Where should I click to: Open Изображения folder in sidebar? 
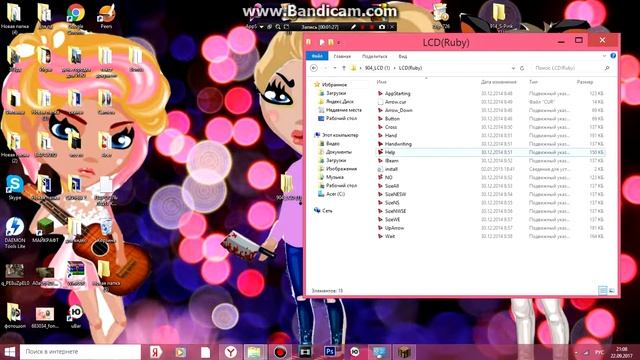[341, 169]
